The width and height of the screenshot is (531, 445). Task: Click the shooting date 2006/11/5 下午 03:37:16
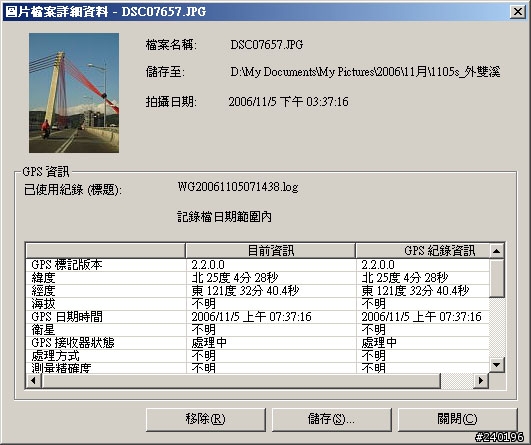[x=288, y=102]
